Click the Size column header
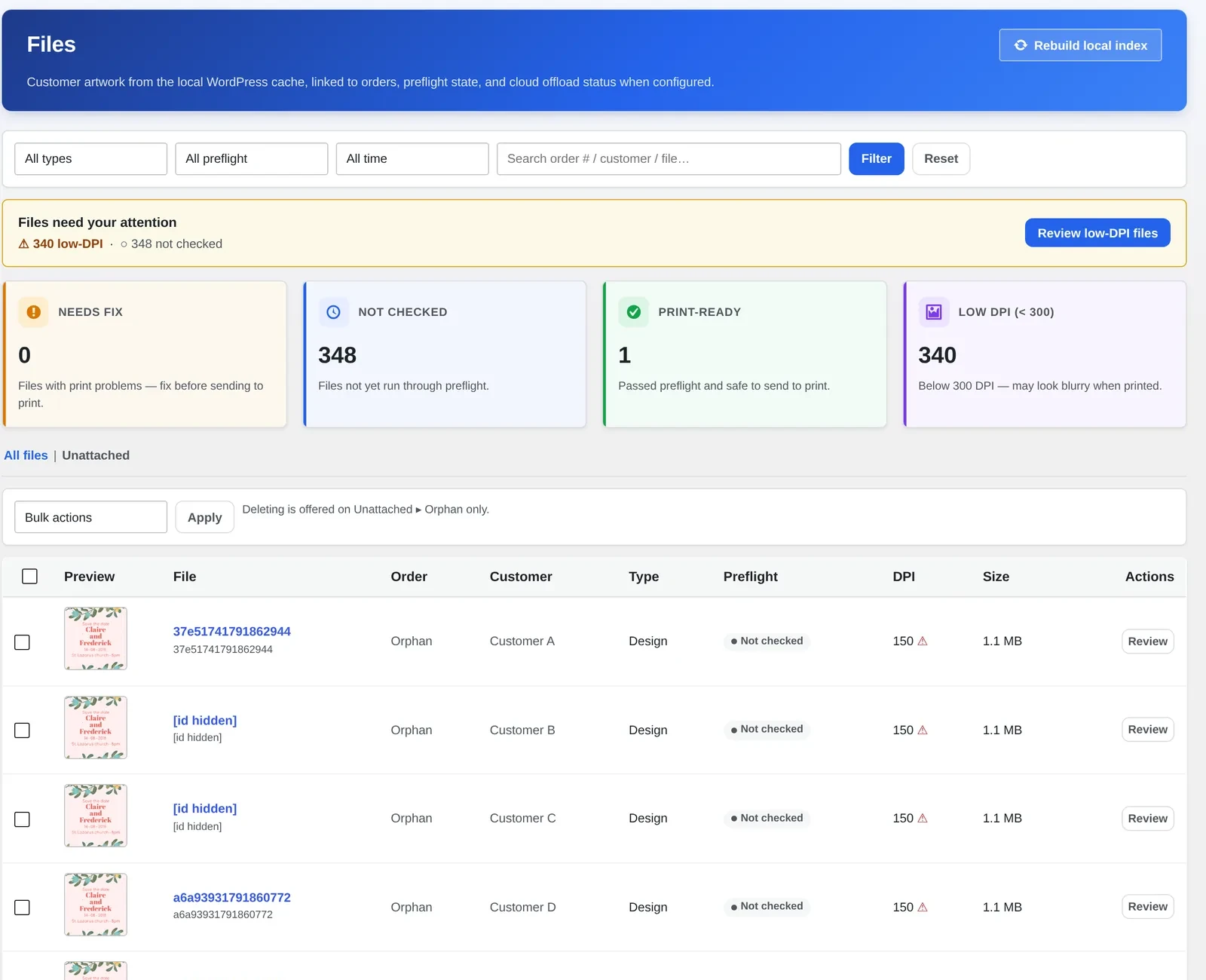Screen dimensions: 1206x980 pos(996,577)
